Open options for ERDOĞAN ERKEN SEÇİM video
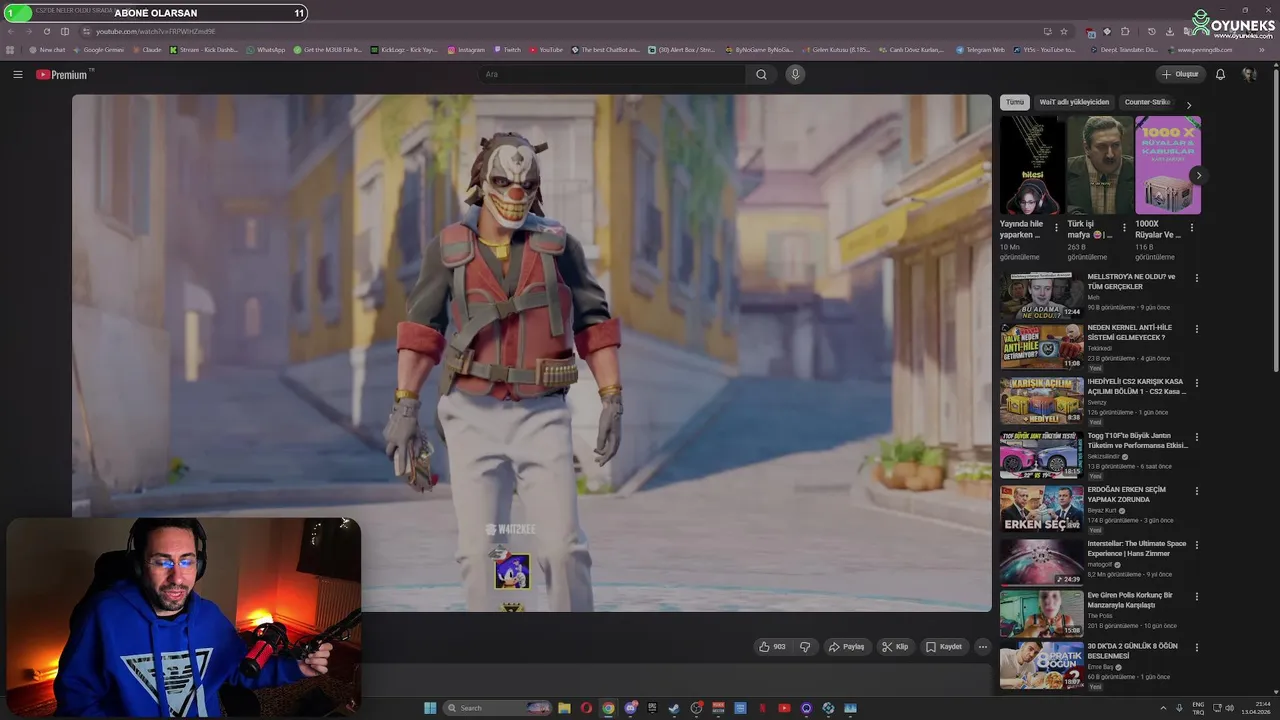The height and width of the screenshot is (720, 1280). 1197,491
